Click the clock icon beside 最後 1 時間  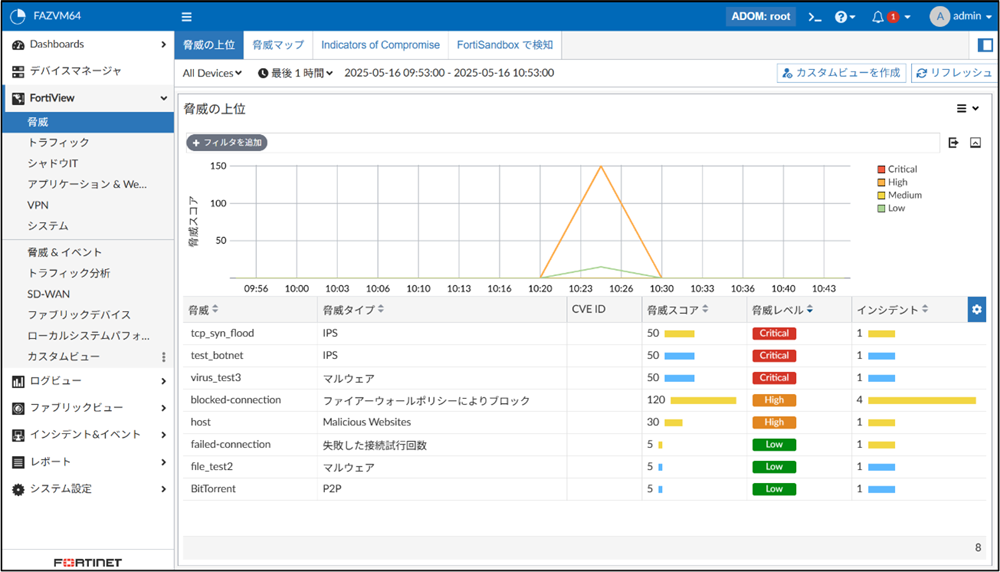coord(263,73)
